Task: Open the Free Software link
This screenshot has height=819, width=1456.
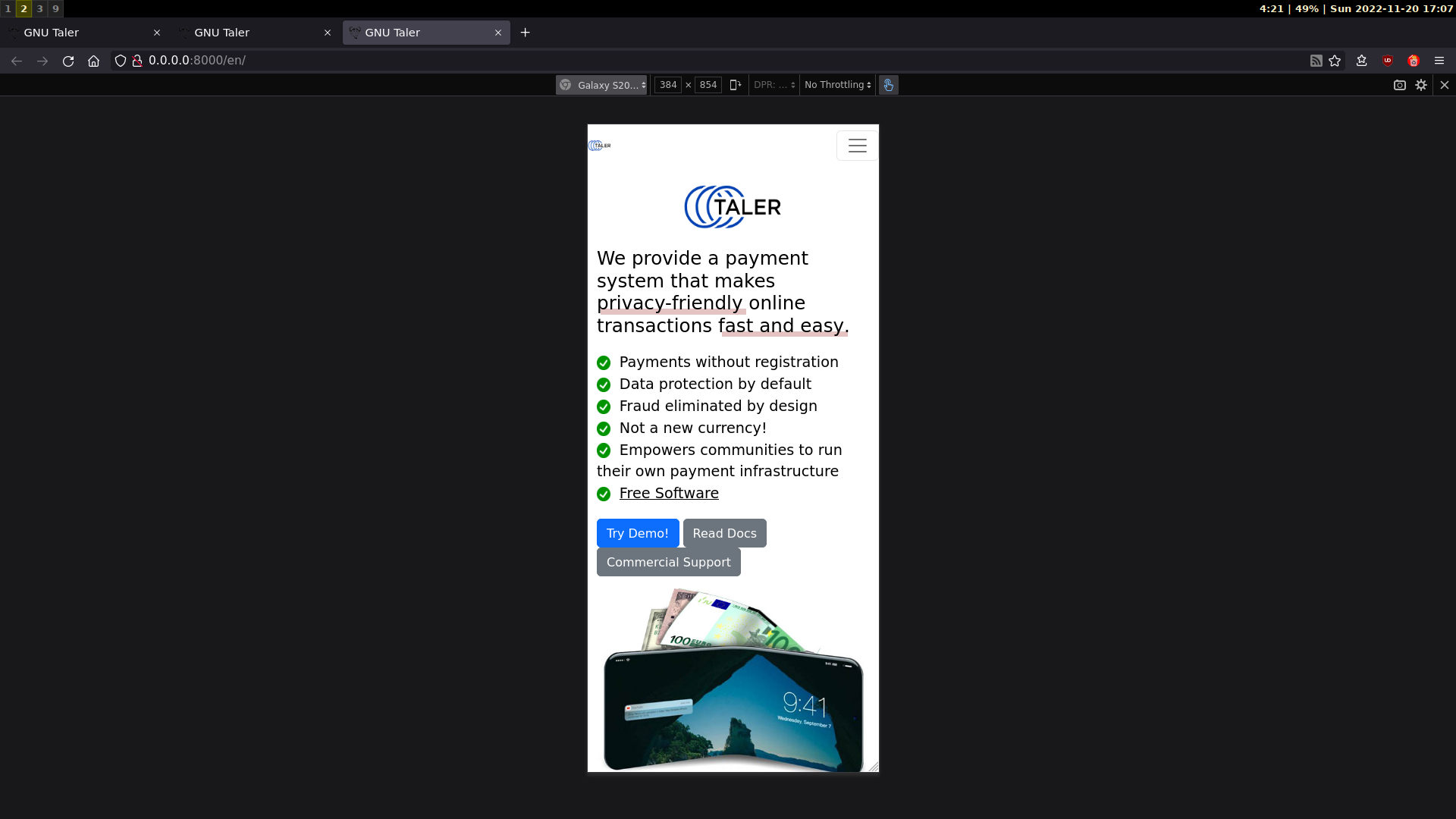Action: (x=669, y=493)
